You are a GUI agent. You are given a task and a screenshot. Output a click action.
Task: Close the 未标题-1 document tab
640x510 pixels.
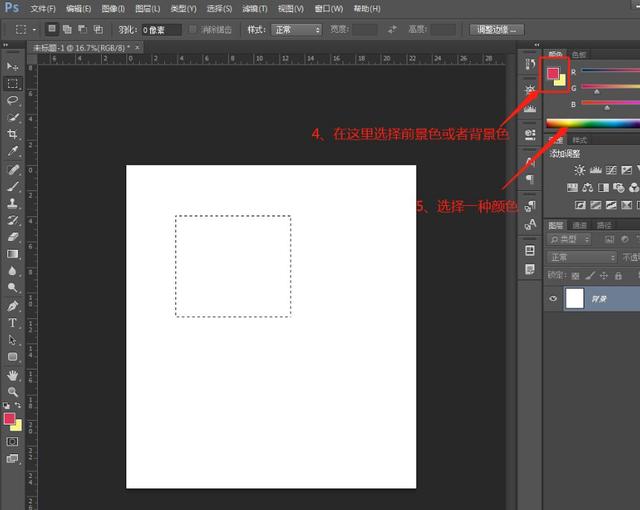pos(137,48)
